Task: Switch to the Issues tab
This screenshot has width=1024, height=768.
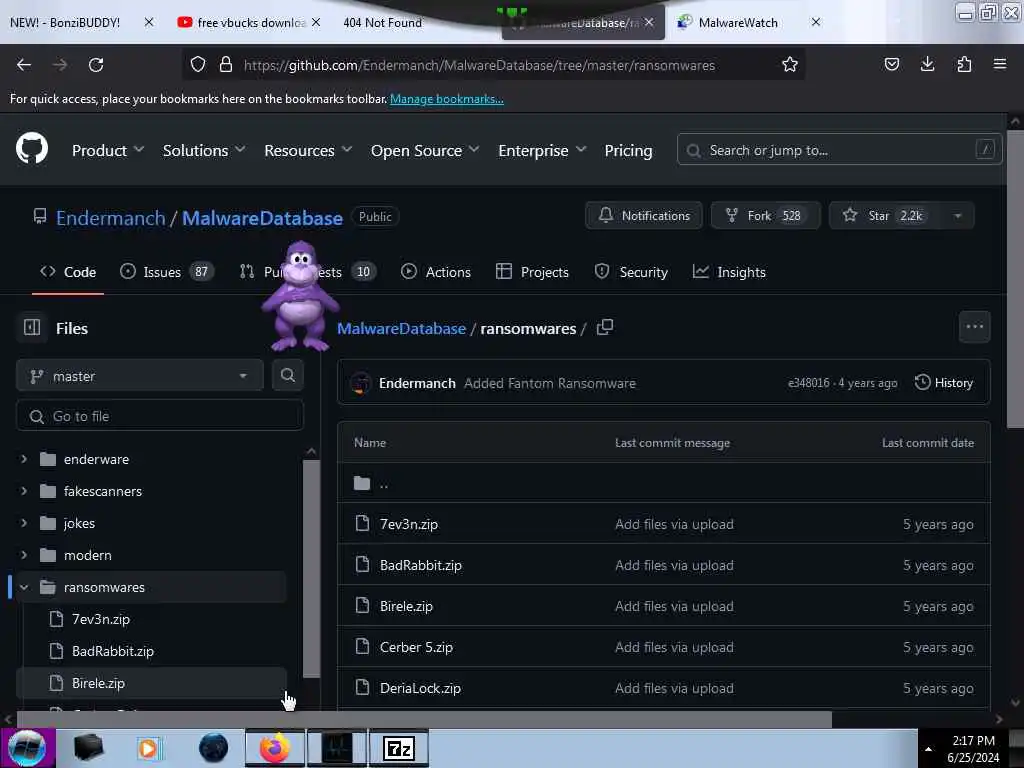Action: point(167,272)
